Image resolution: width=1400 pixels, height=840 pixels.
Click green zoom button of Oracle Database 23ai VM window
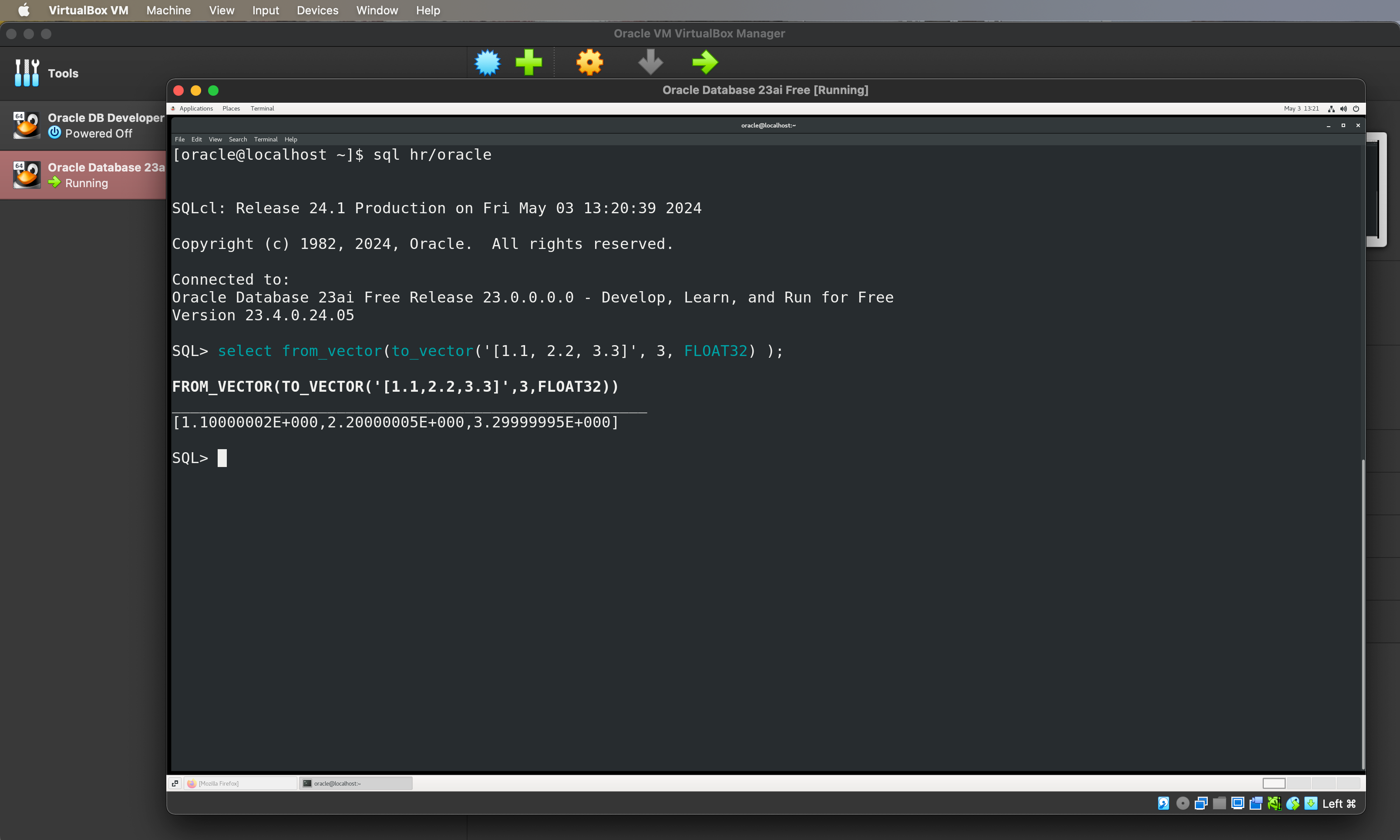click(213, 91)
